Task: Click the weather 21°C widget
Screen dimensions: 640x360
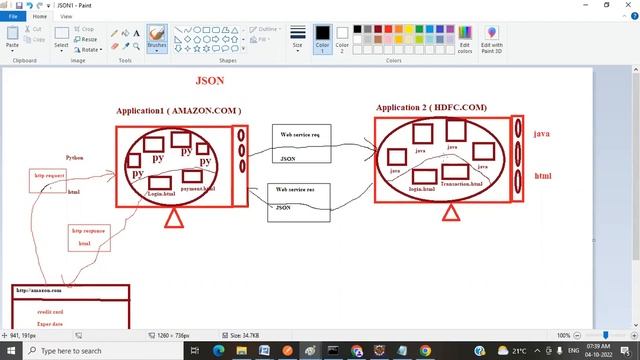Action: (512, 351)
